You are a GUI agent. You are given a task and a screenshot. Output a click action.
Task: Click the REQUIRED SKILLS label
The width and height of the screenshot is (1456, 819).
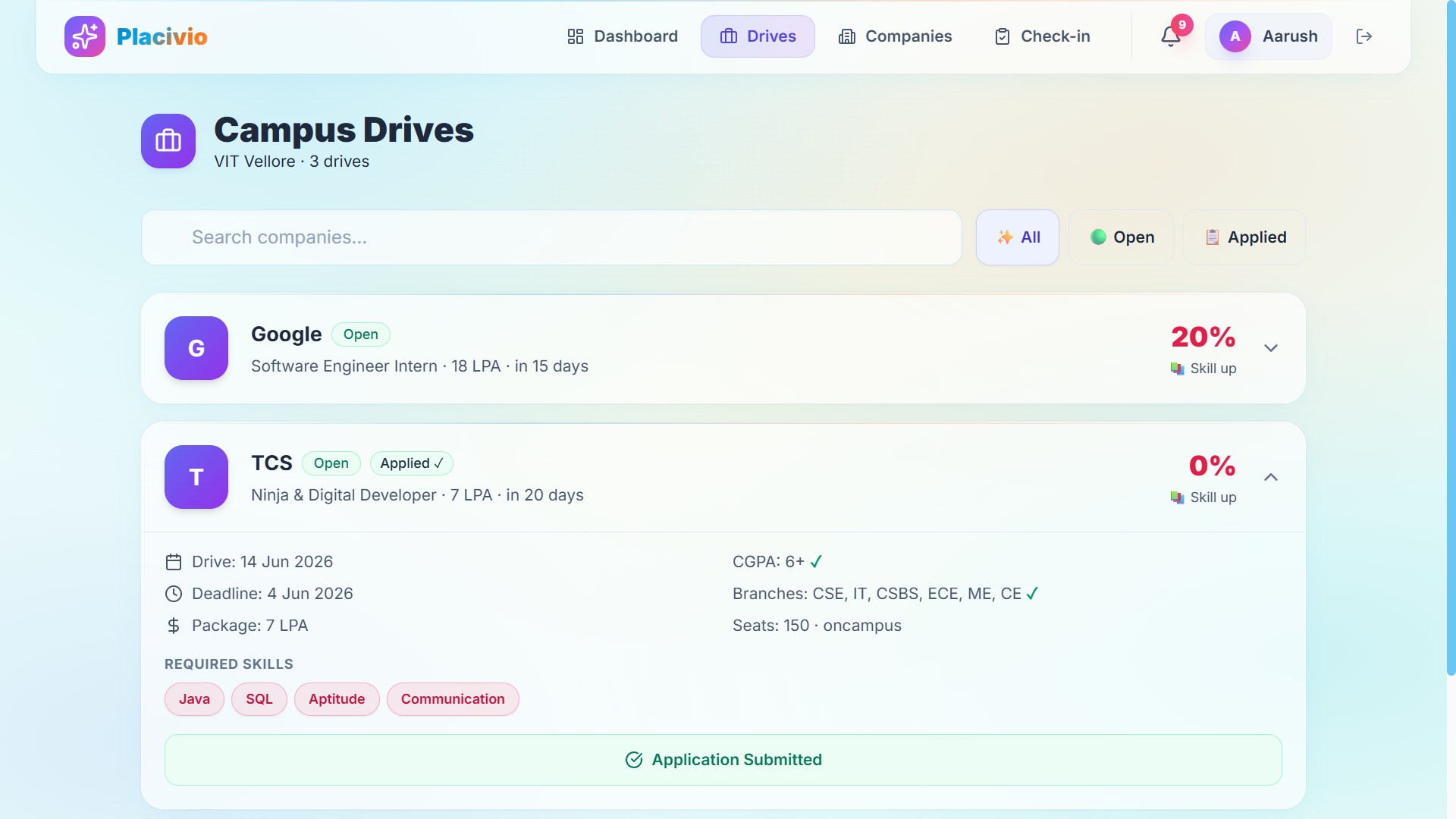(229, 664)
